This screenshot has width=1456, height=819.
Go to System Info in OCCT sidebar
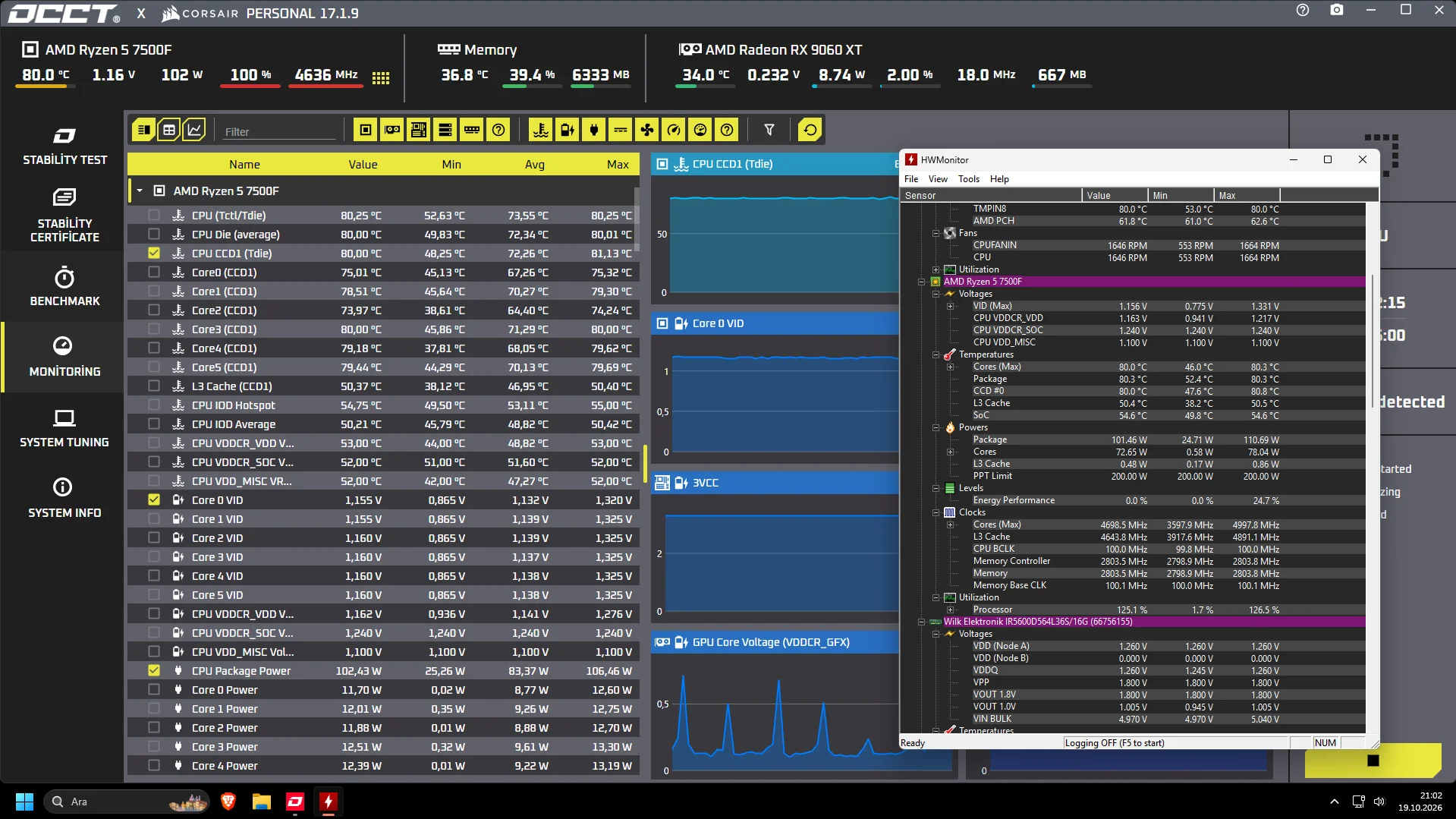pyautogui.click(x=64, y=499)
